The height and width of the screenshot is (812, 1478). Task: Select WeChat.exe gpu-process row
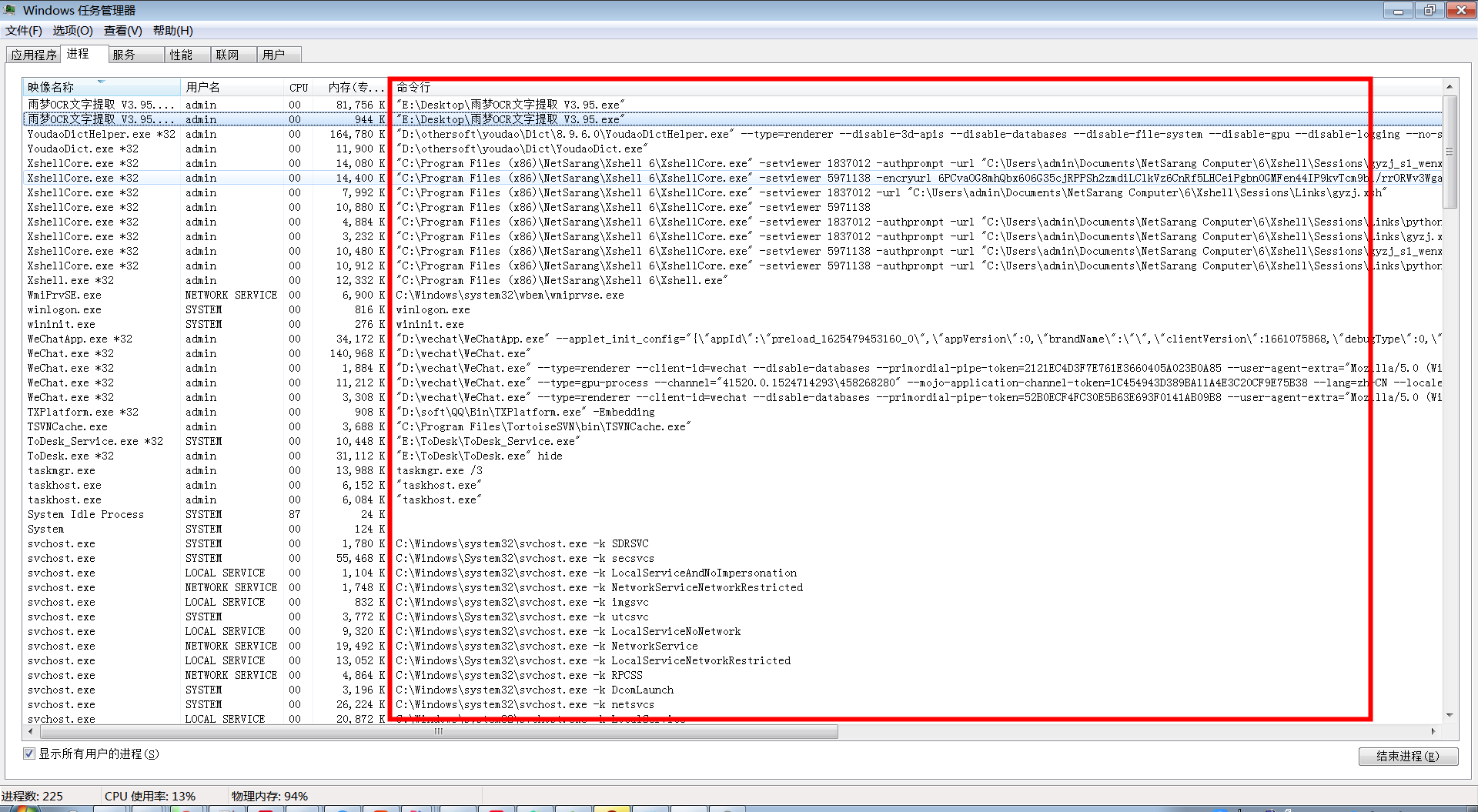click(x=733, y=383)
